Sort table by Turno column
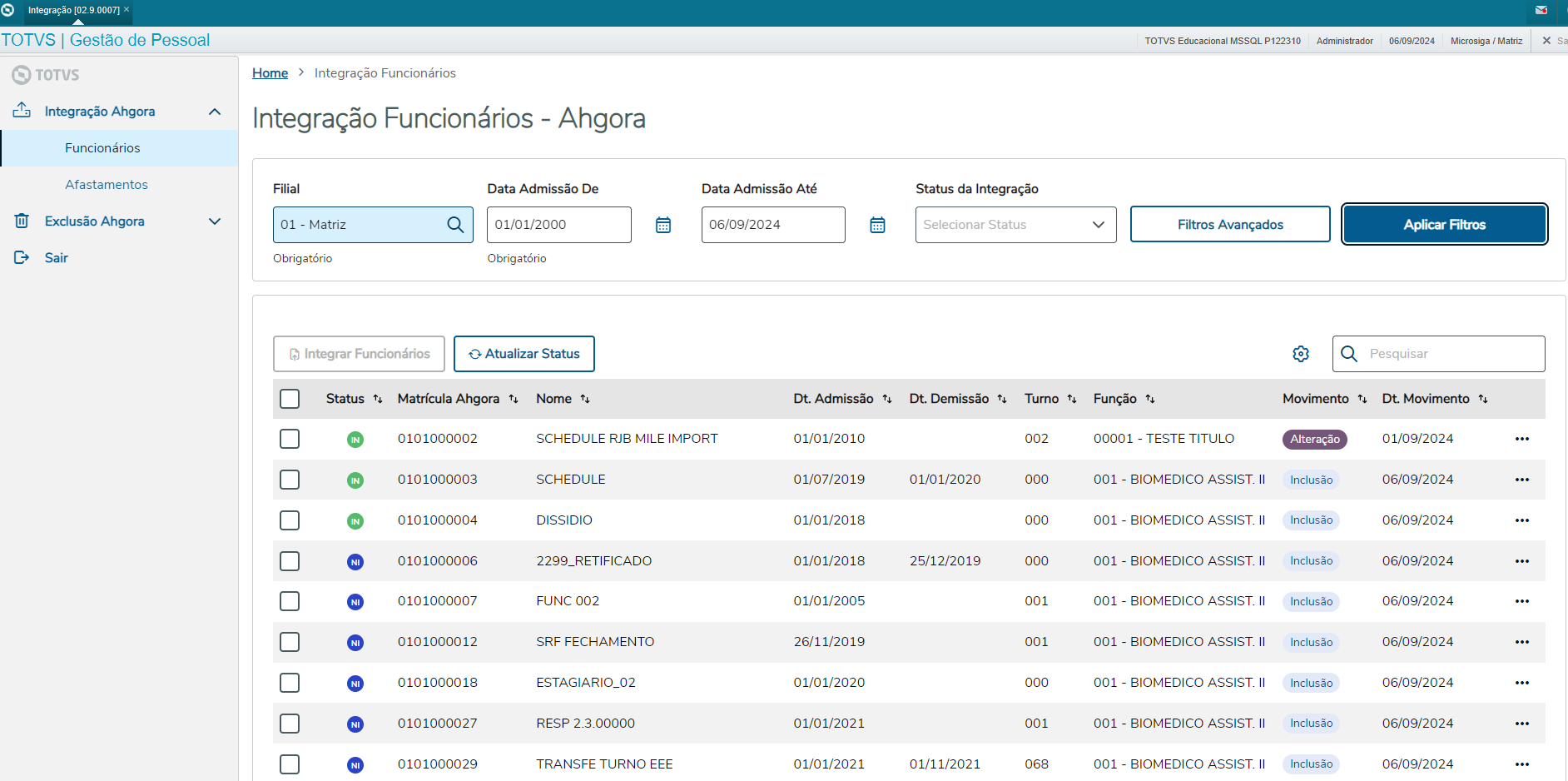1568x781 pixels. [x=1072, y=399]
